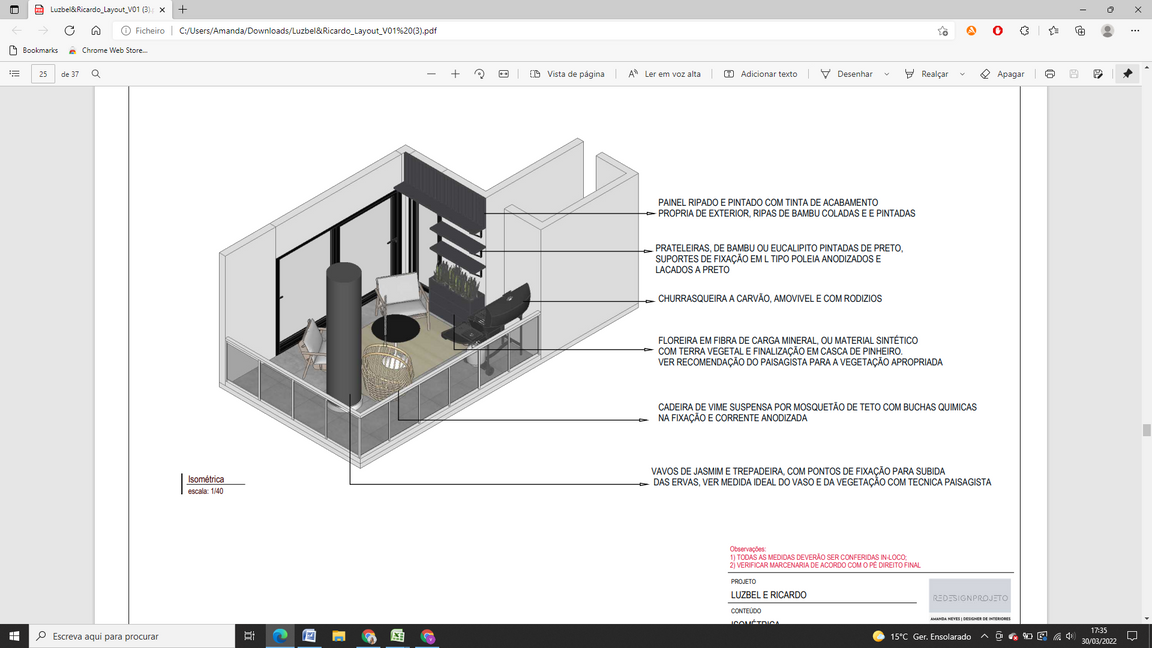This screenshot has width=1152, height=648.
Task: Click the LUZBEL E RICARDO project name
Action: (x=768, y=595)
